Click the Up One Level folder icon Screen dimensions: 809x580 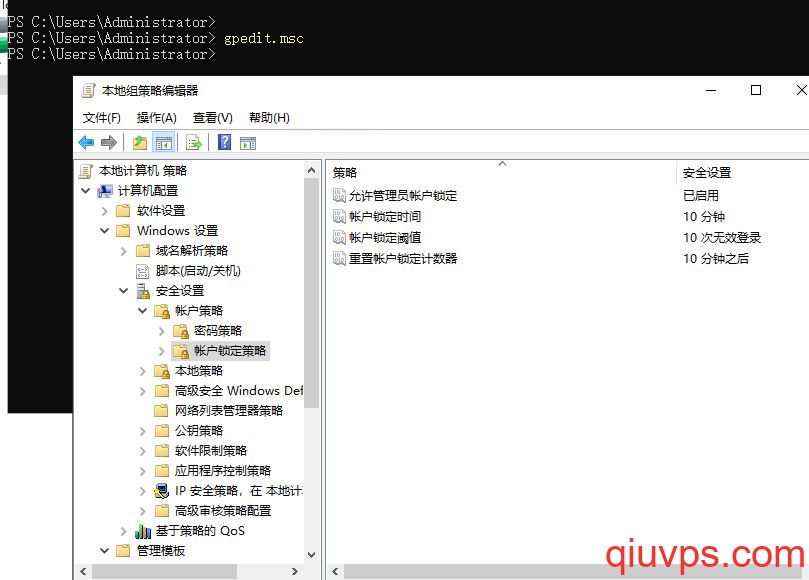click(x=140, y=143)
